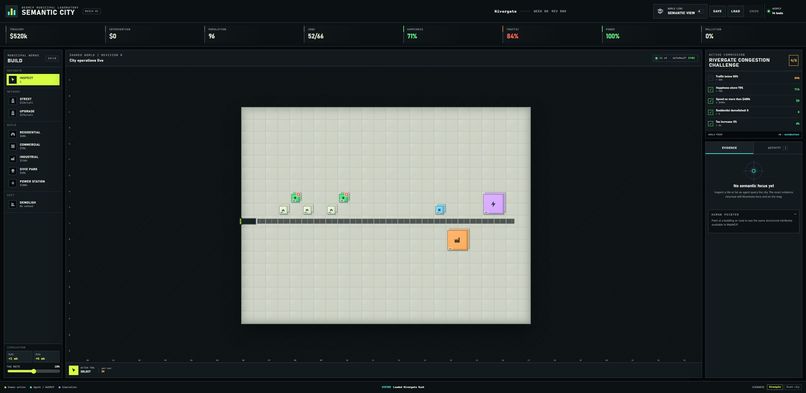The height and width of the screenshot is (393, 806).
Task: Click the semantic focus target icon
Action: 754,171
